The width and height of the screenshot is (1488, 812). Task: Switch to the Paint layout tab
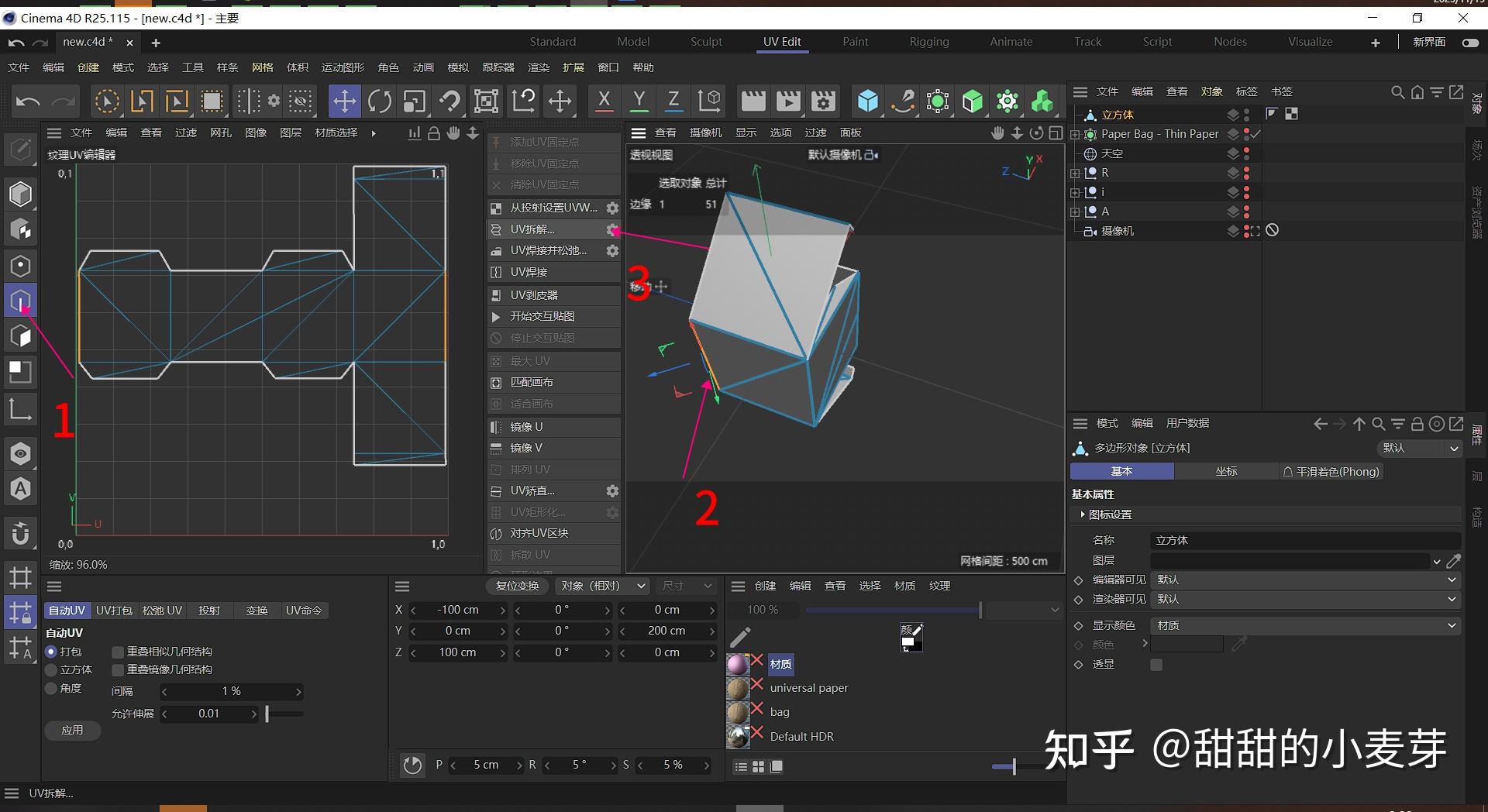coord(855,41)
